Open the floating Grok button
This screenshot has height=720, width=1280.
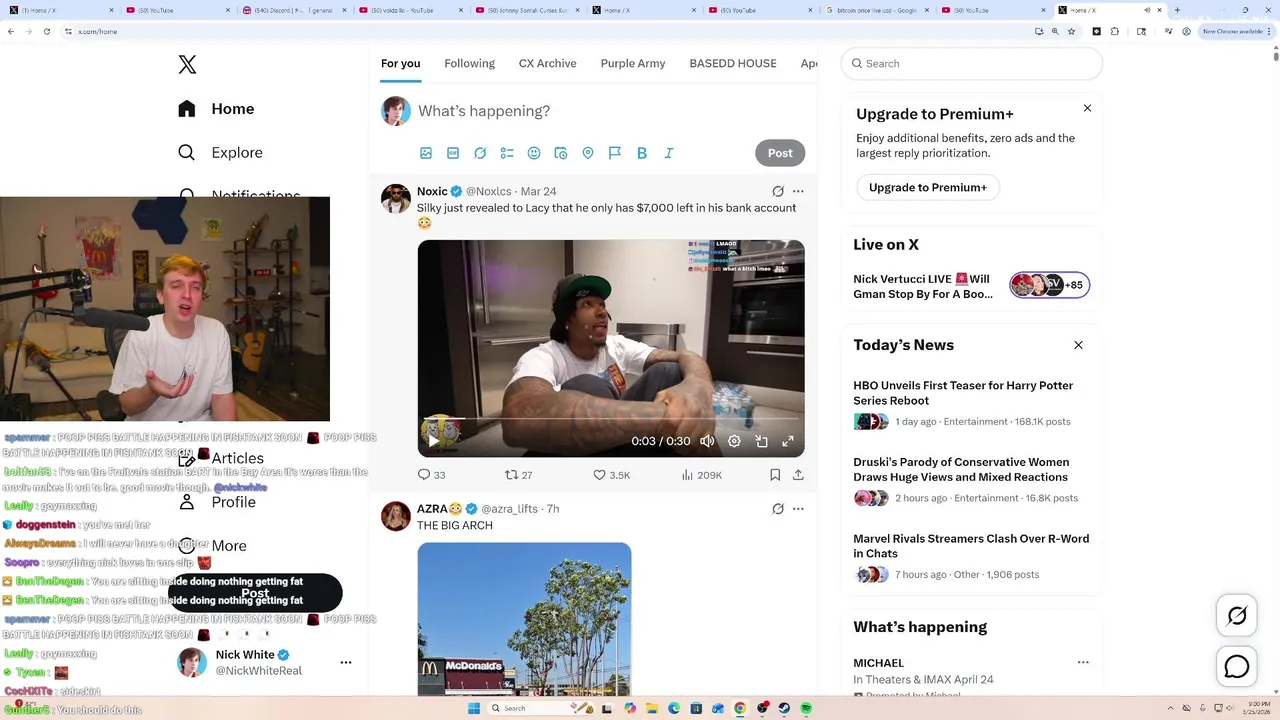pyautogui.click(x=1237, y=616)
